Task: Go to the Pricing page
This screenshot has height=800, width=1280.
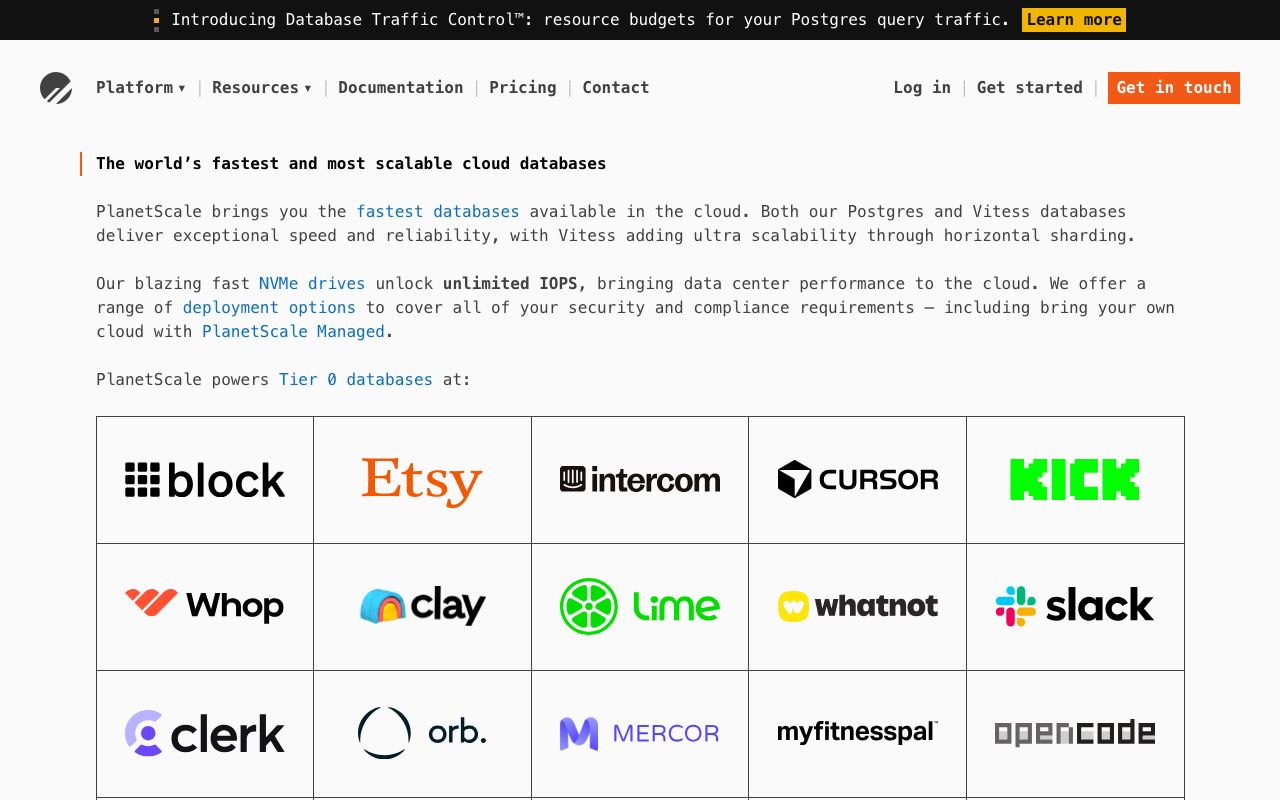Action: click(522, 88)
